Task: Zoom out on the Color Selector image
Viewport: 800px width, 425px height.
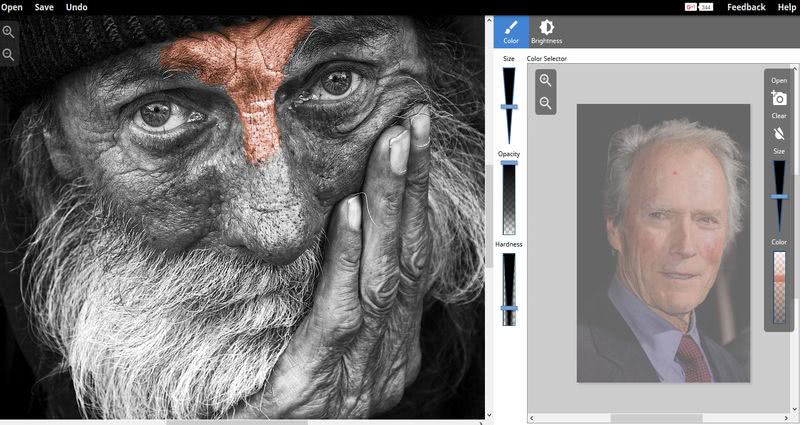Action: [545, 104]
